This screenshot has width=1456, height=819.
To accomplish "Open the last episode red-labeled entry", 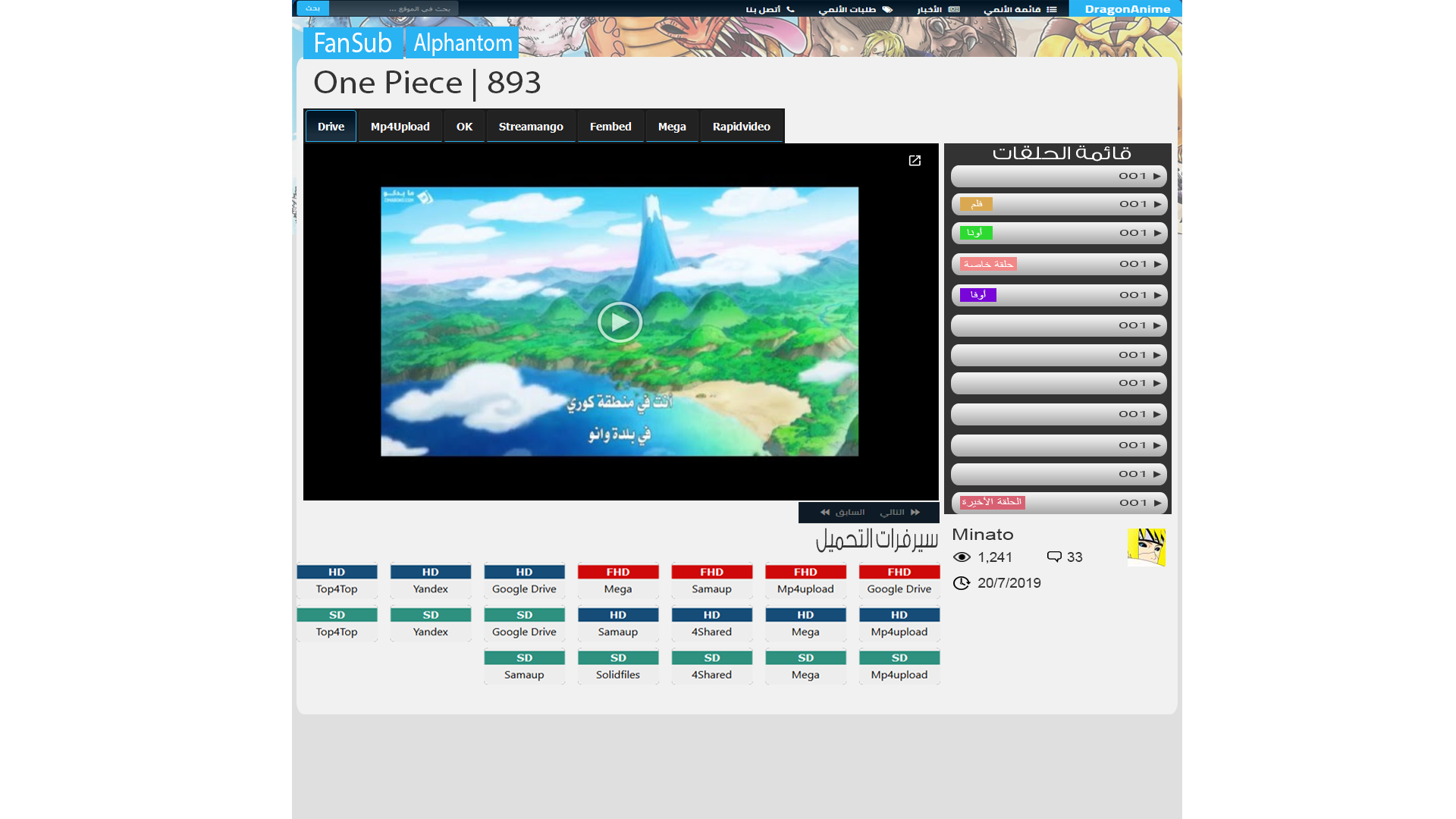I will pos(1059,503).
